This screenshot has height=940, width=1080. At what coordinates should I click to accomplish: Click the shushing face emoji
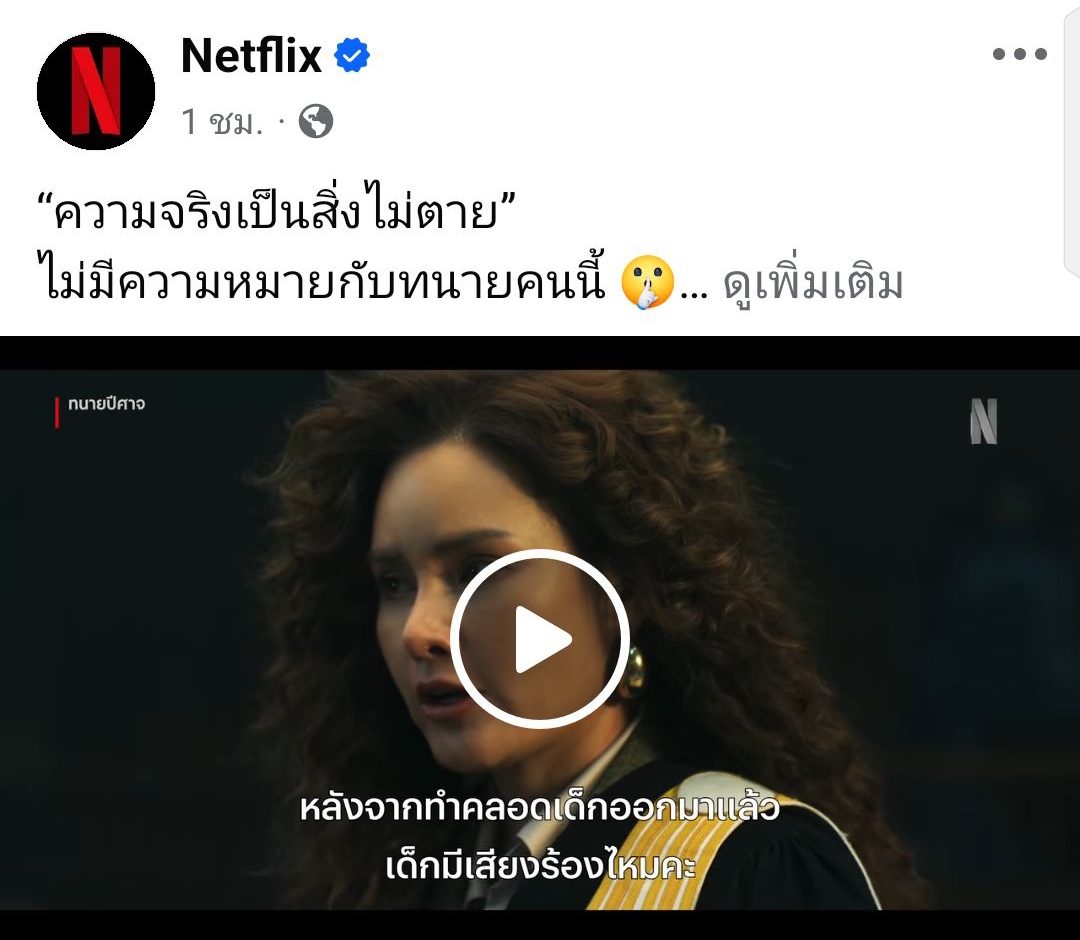[x=647, y=282]
